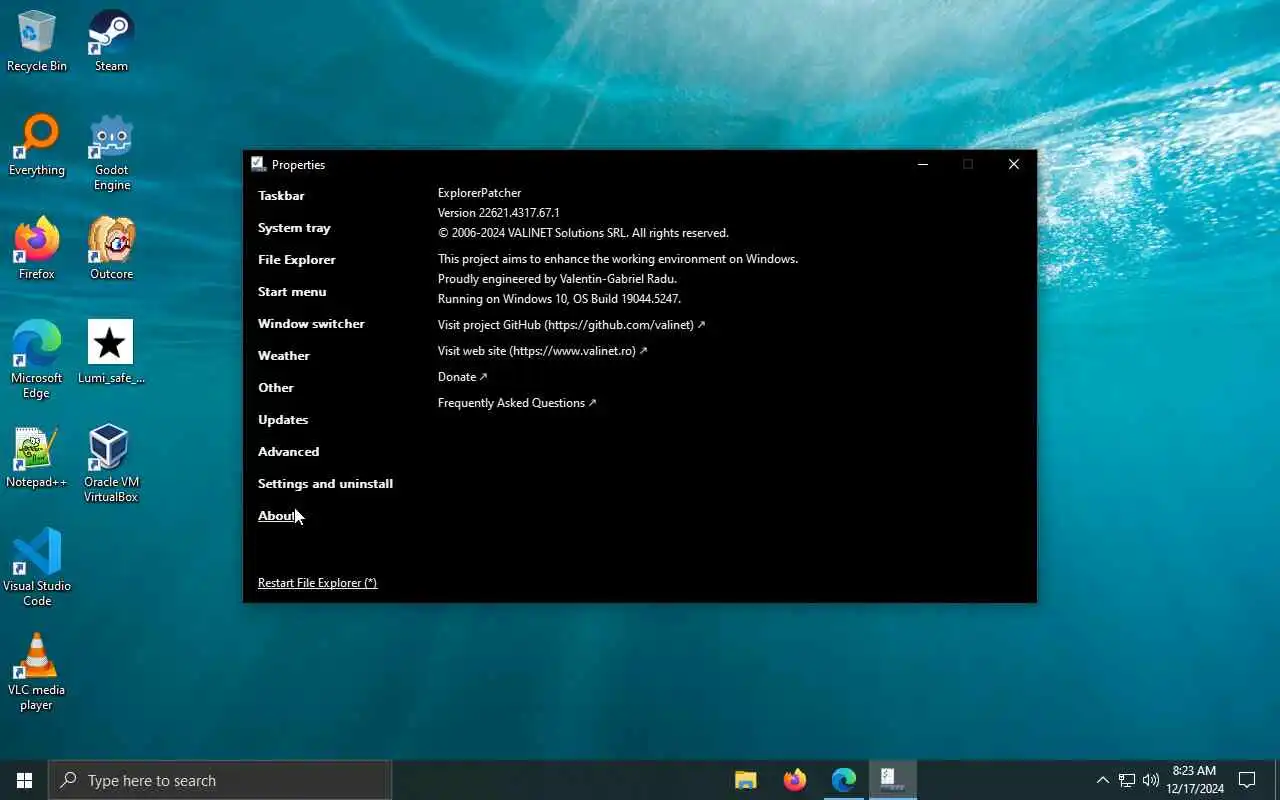Select the Everything search desktop icon
Image resolution: width=1280 pixels, height=800 pixels.
[x=37, y=145]
